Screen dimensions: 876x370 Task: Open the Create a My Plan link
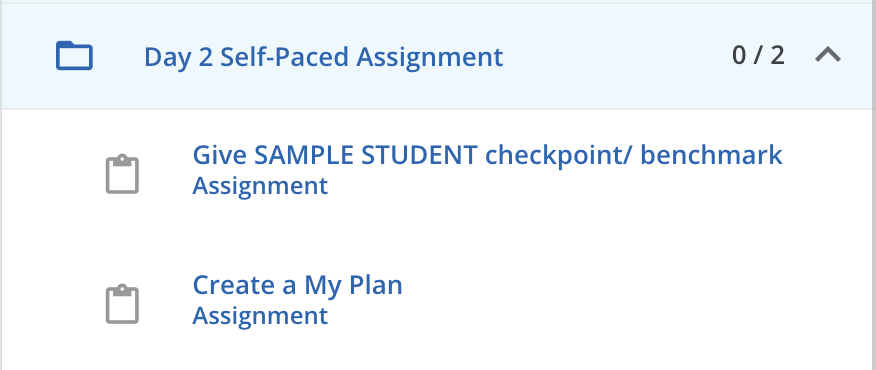click(x=297, y=285)
